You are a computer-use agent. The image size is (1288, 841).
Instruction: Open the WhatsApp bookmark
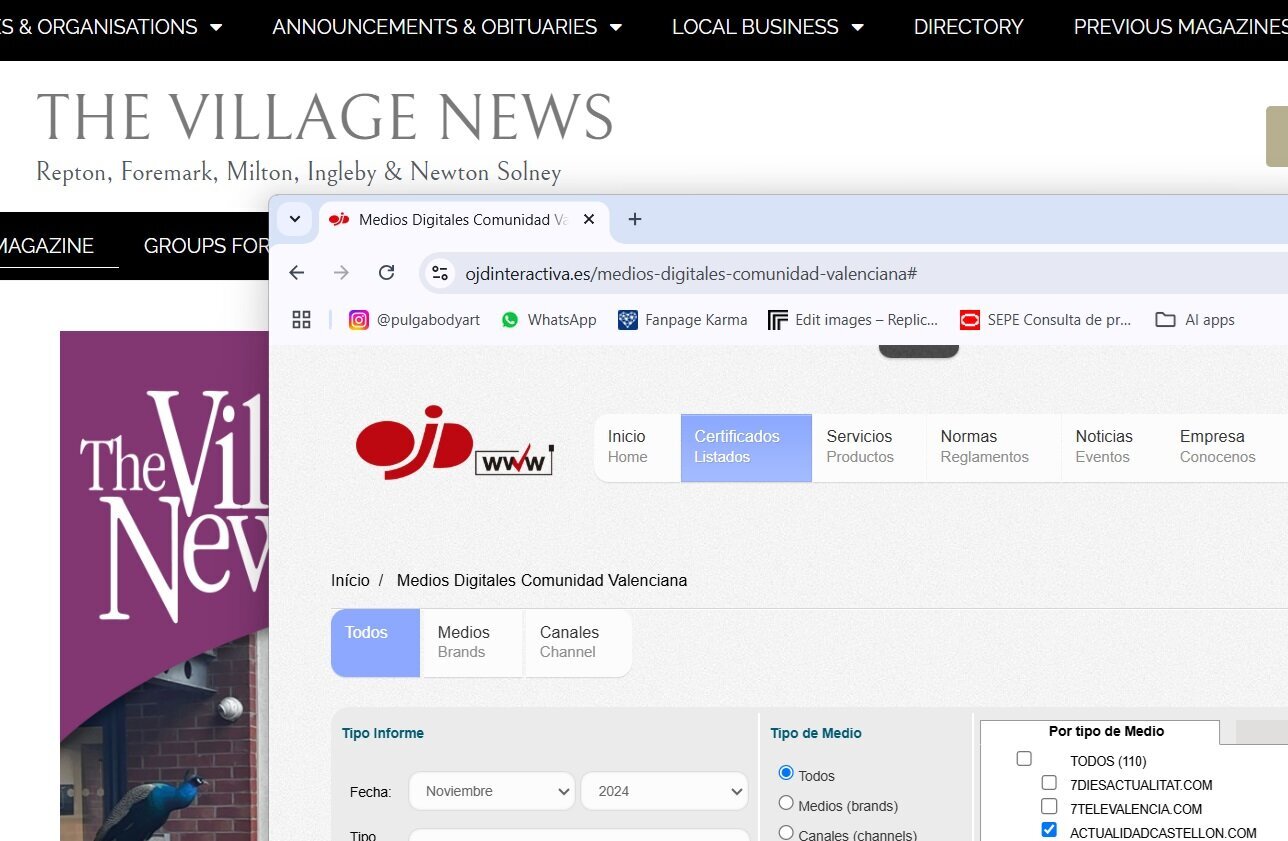tap(549, 320)
